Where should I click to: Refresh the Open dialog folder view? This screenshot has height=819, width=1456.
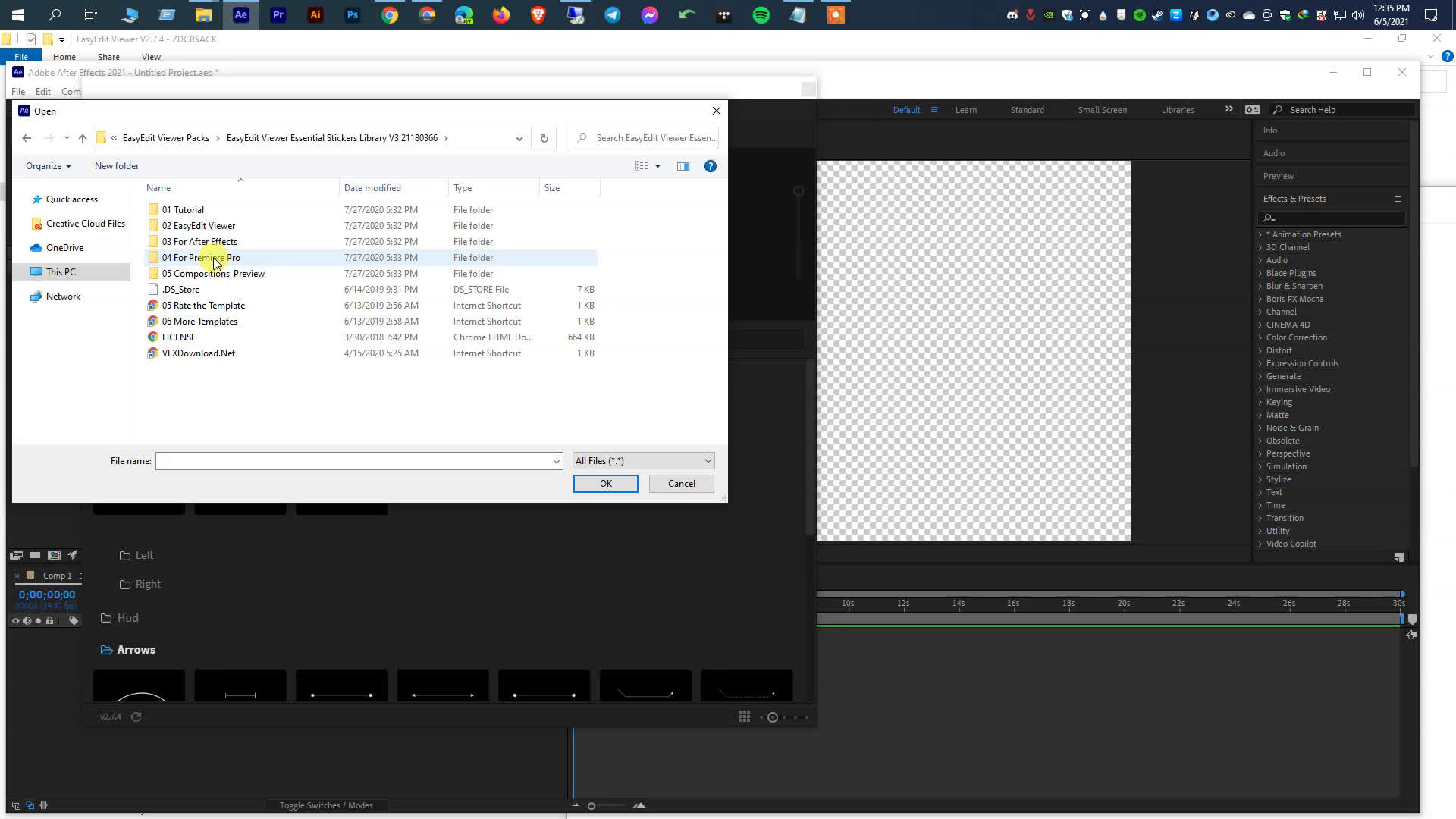tap(544, 138)
